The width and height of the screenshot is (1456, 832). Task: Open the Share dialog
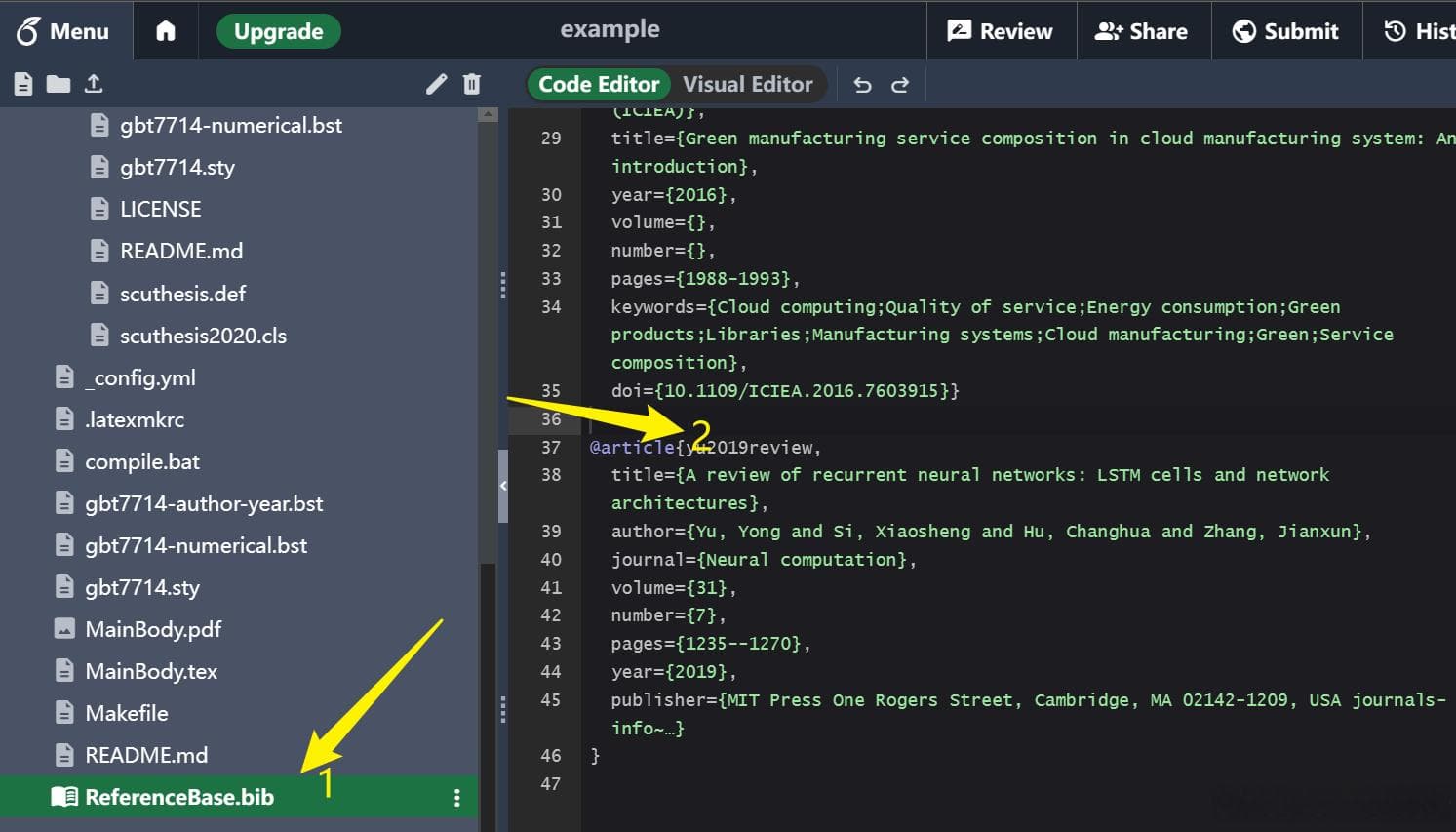[x=1142, y=31]
